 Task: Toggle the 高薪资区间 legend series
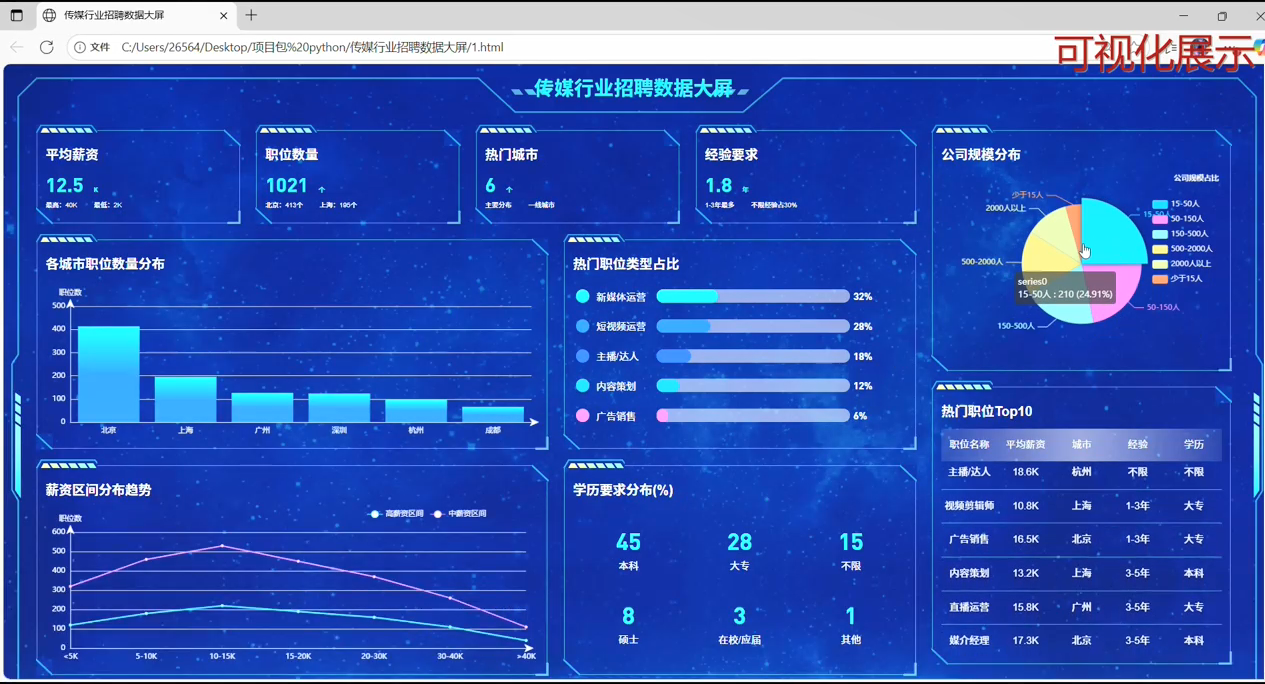[x=396, y=514]
